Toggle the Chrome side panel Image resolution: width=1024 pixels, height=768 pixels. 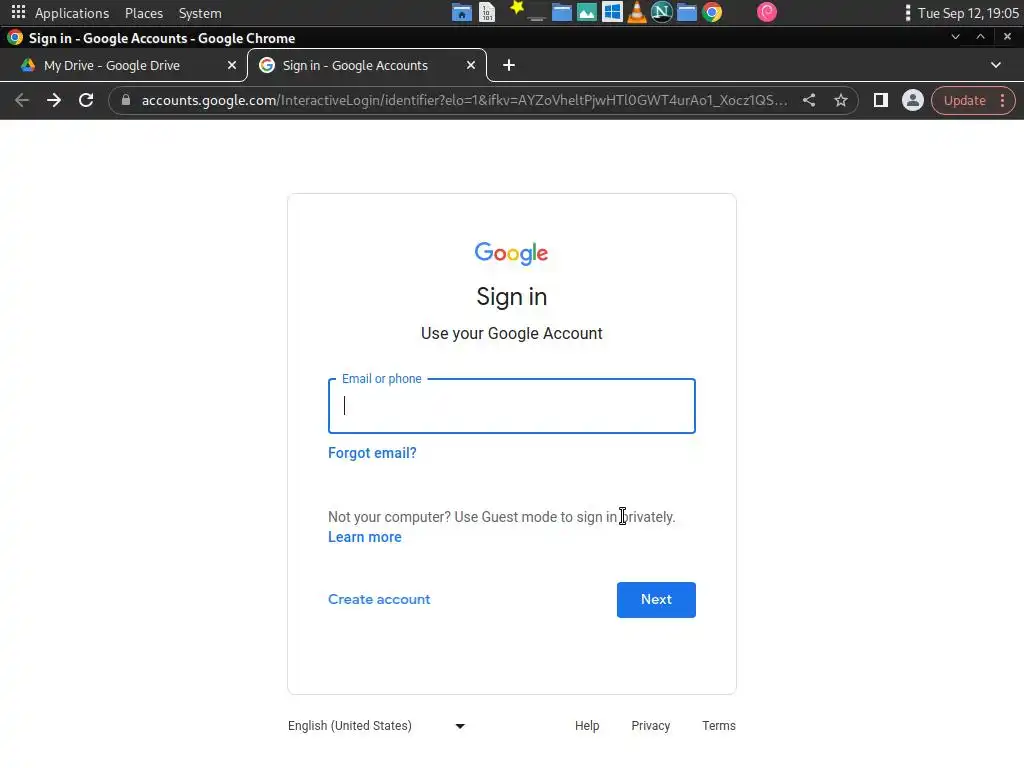click(880, 100)
